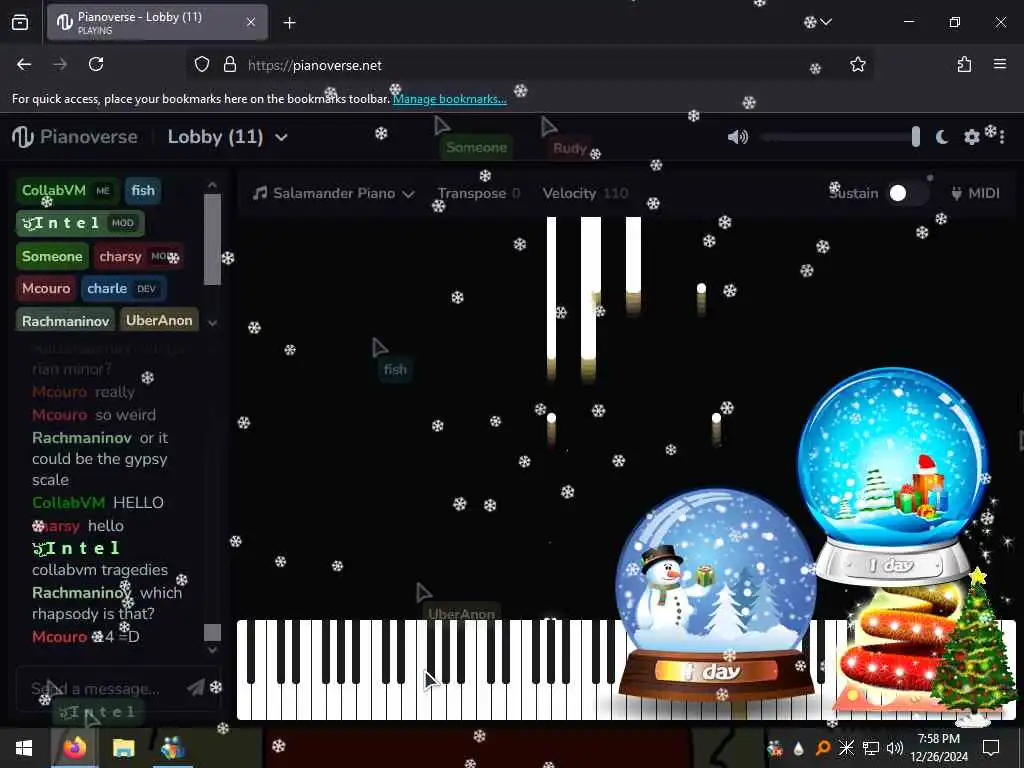Click Firefox in the taskbar

coord(74,748)
